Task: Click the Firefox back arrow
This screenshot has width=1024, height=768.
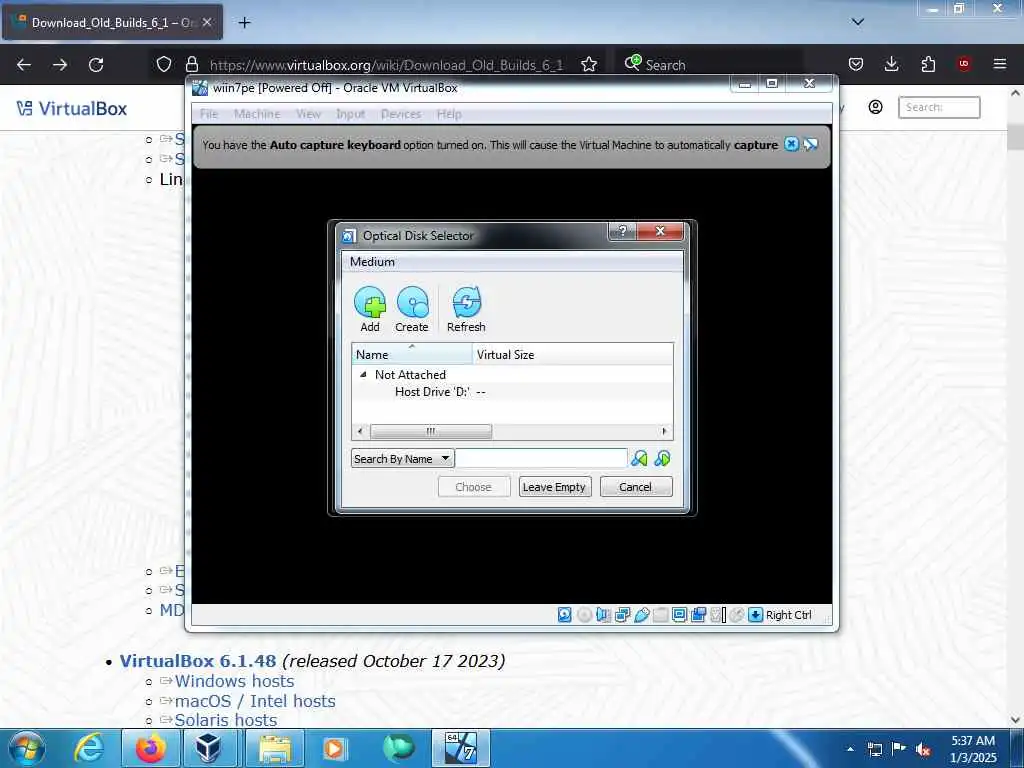Action: [24, 65]
